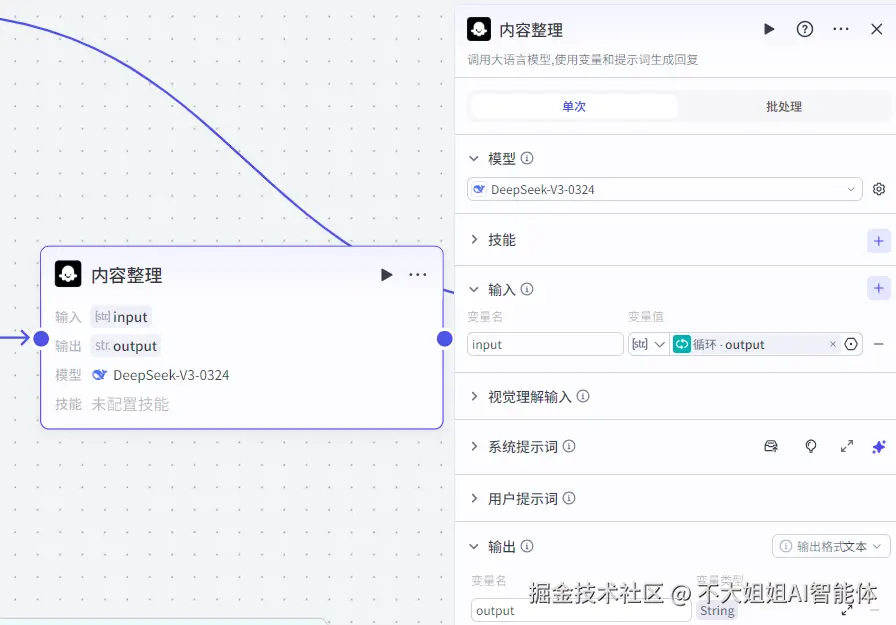Add a new skill with the plus beside 技能

pyautogui.click(x=878, y=241)
